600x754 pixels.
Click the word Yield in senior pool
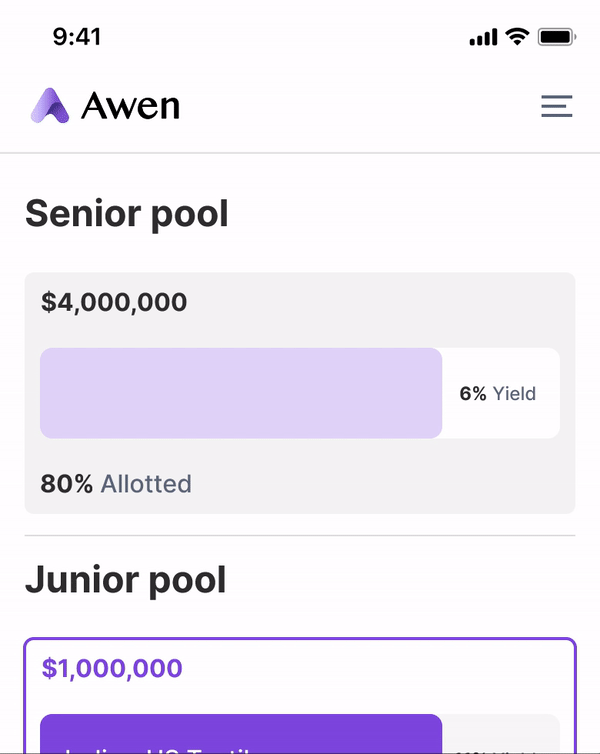click(x=514, y=394)
